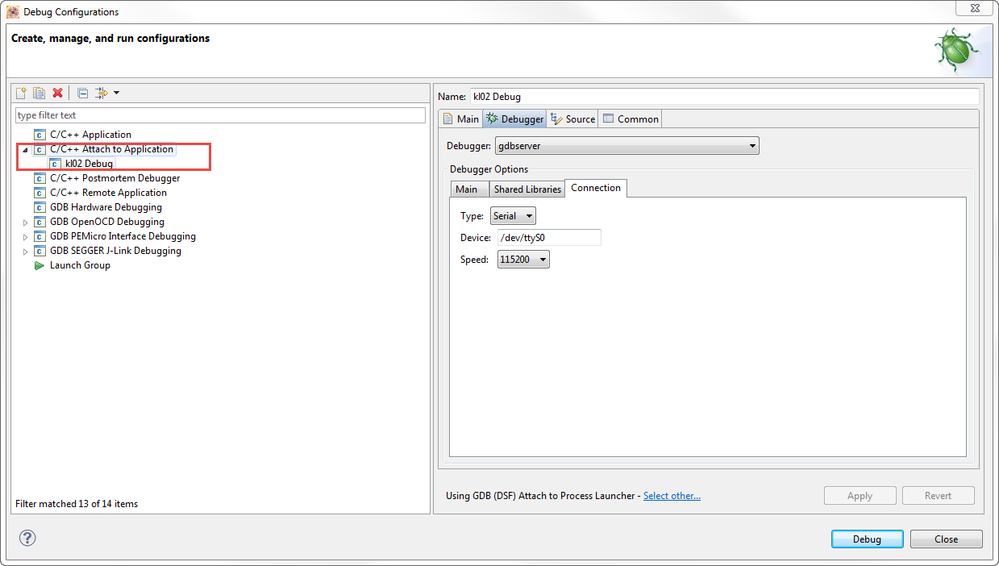The height and width of the screenshot is (566, 999).
Task: Click the kl02 Debug item's C icon
Action: tap(55, 164)
